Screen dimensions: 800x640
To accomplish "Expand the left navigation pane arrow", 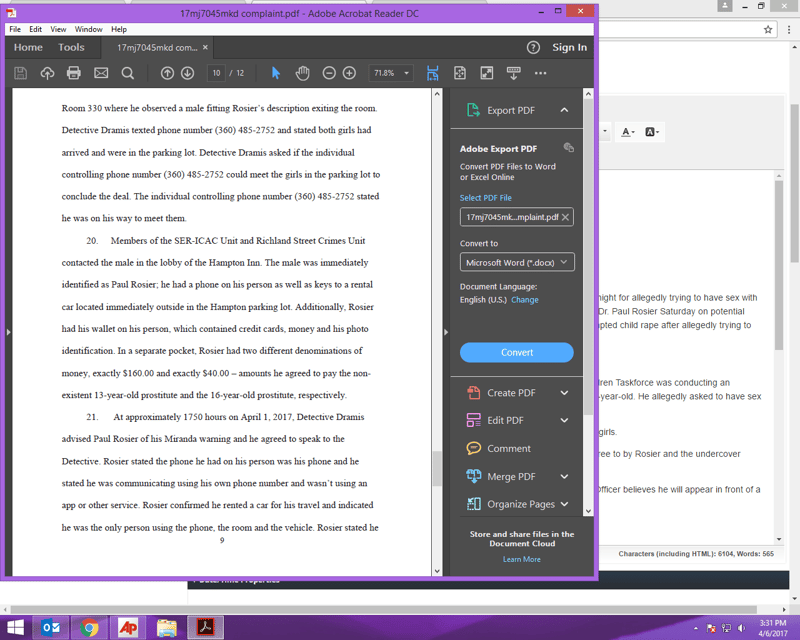I will [8, 332].
